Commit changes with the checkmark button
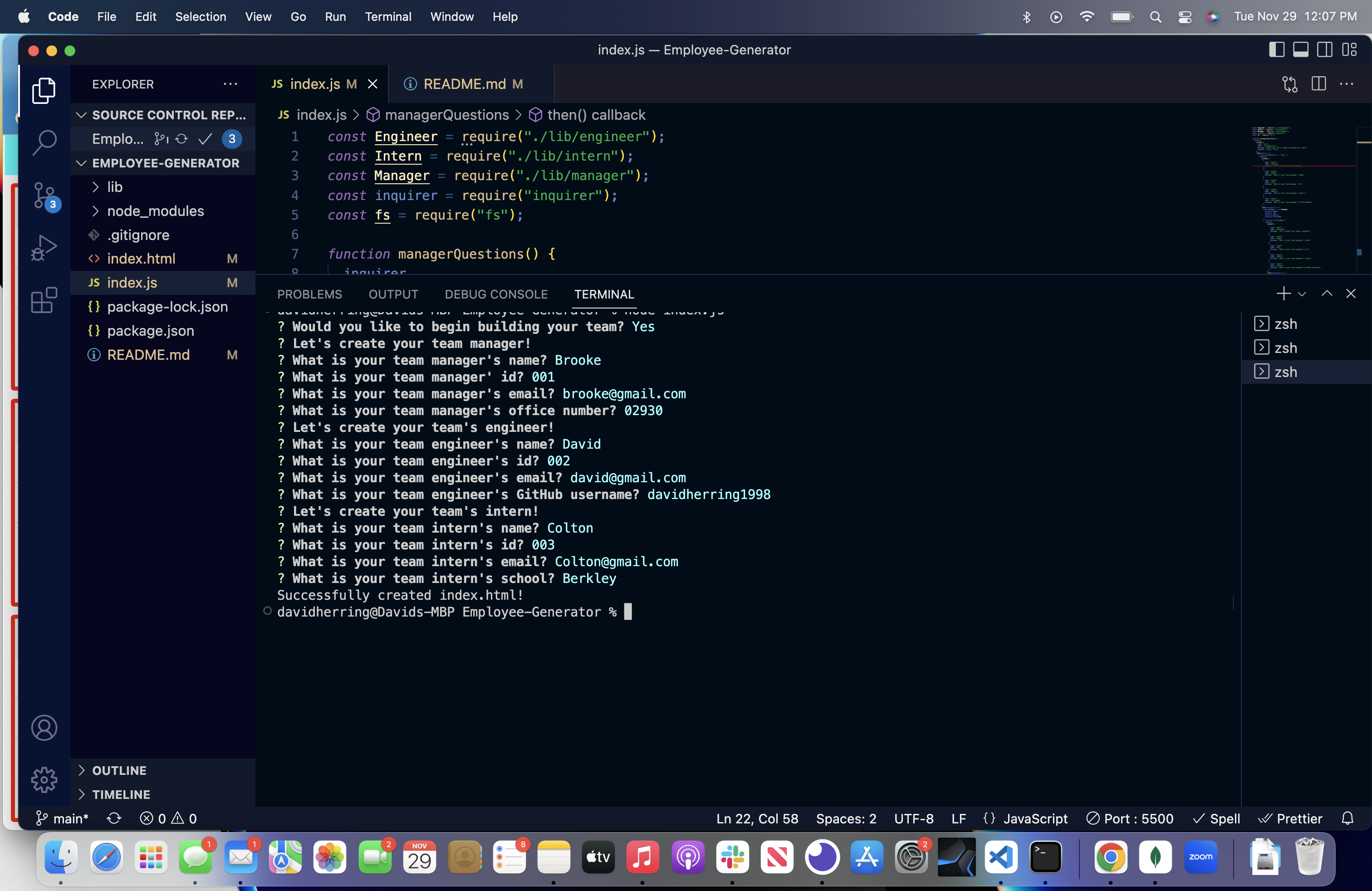1372x891 pixels. click(205, 139)
